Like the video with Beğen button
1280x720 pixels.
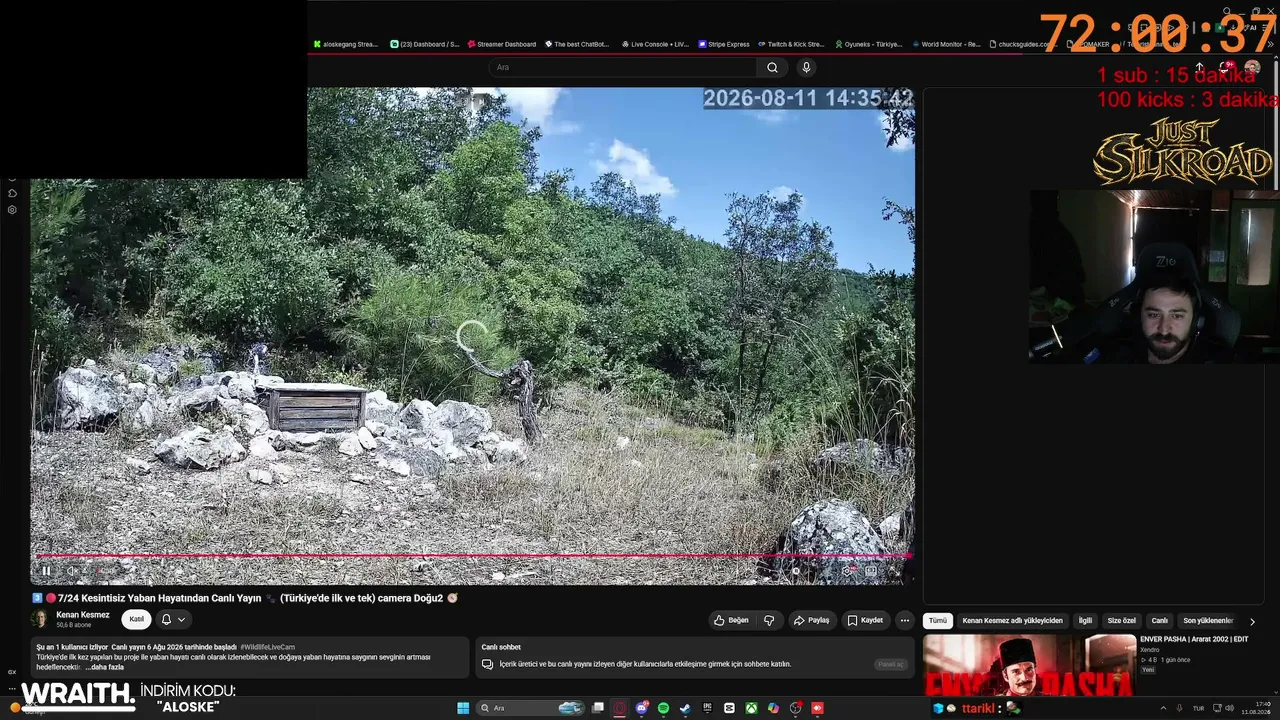click(x=731, y=620)
